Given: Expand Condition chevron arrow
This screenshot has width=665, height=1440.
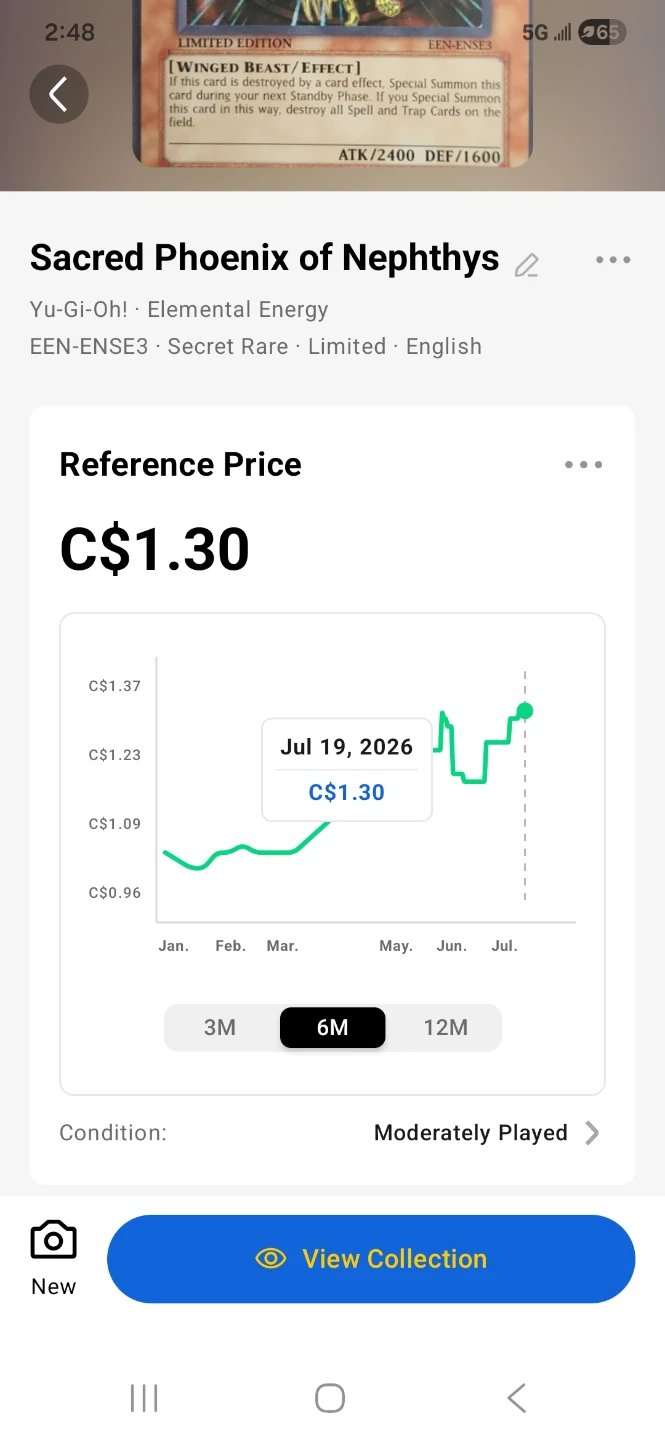Looking at the screenshot, I should coord(592,1133).
